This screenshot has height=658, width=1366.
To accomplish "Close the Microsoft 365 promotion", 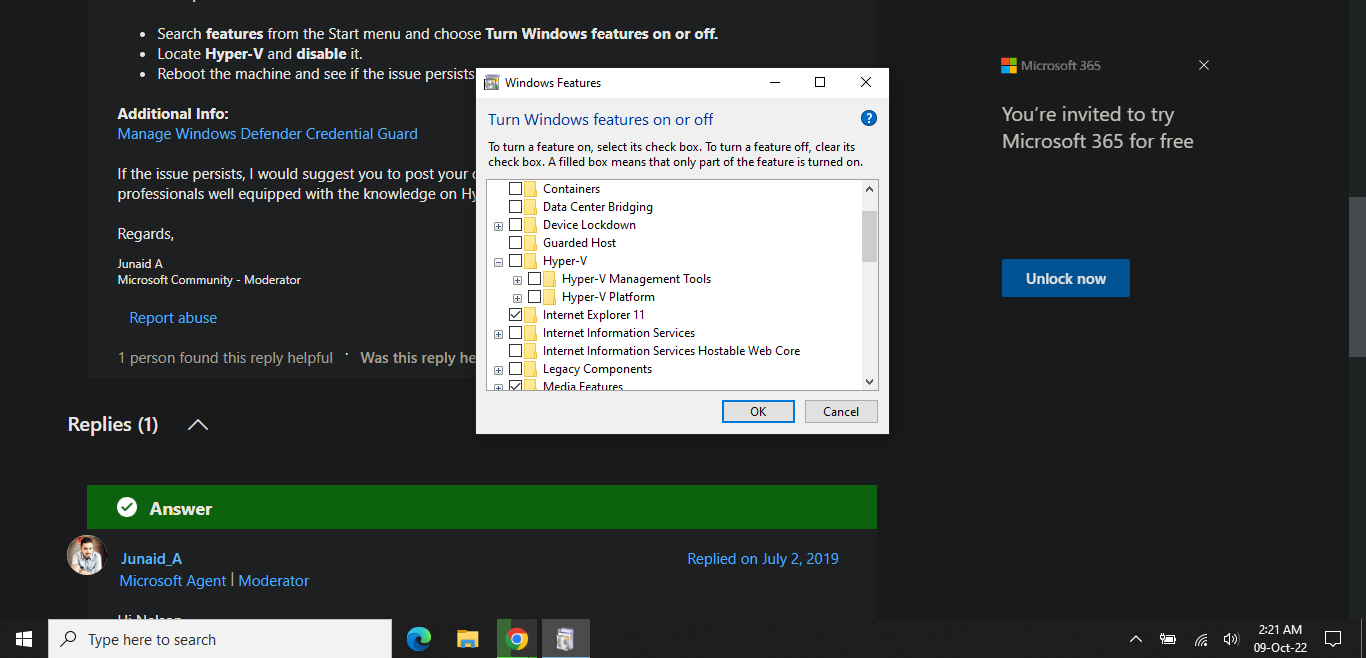I will point(1204,65).
